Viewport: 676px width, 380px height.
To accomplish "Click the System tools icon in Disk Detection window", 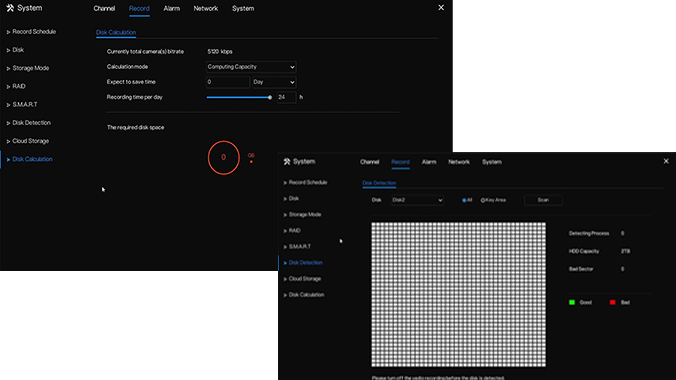I will pos(287,161).
